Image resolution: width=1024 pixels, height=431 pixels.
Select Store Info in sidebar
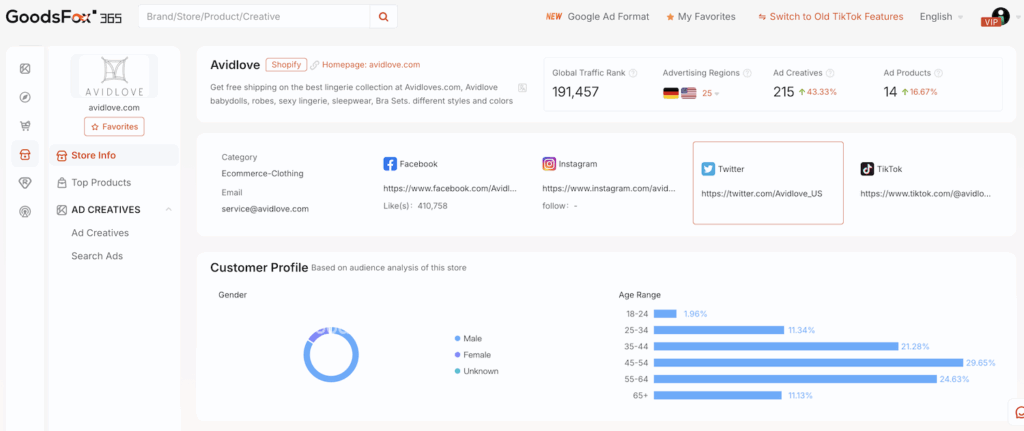click(114, 155)
